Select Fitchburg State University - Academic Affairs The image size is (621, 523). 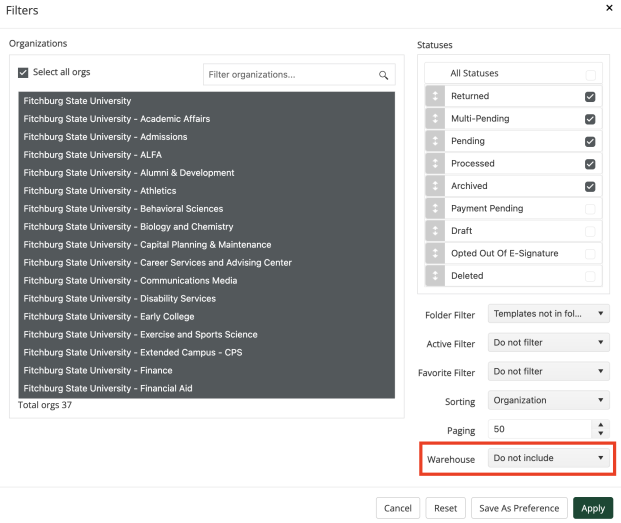tap(206, 119)
